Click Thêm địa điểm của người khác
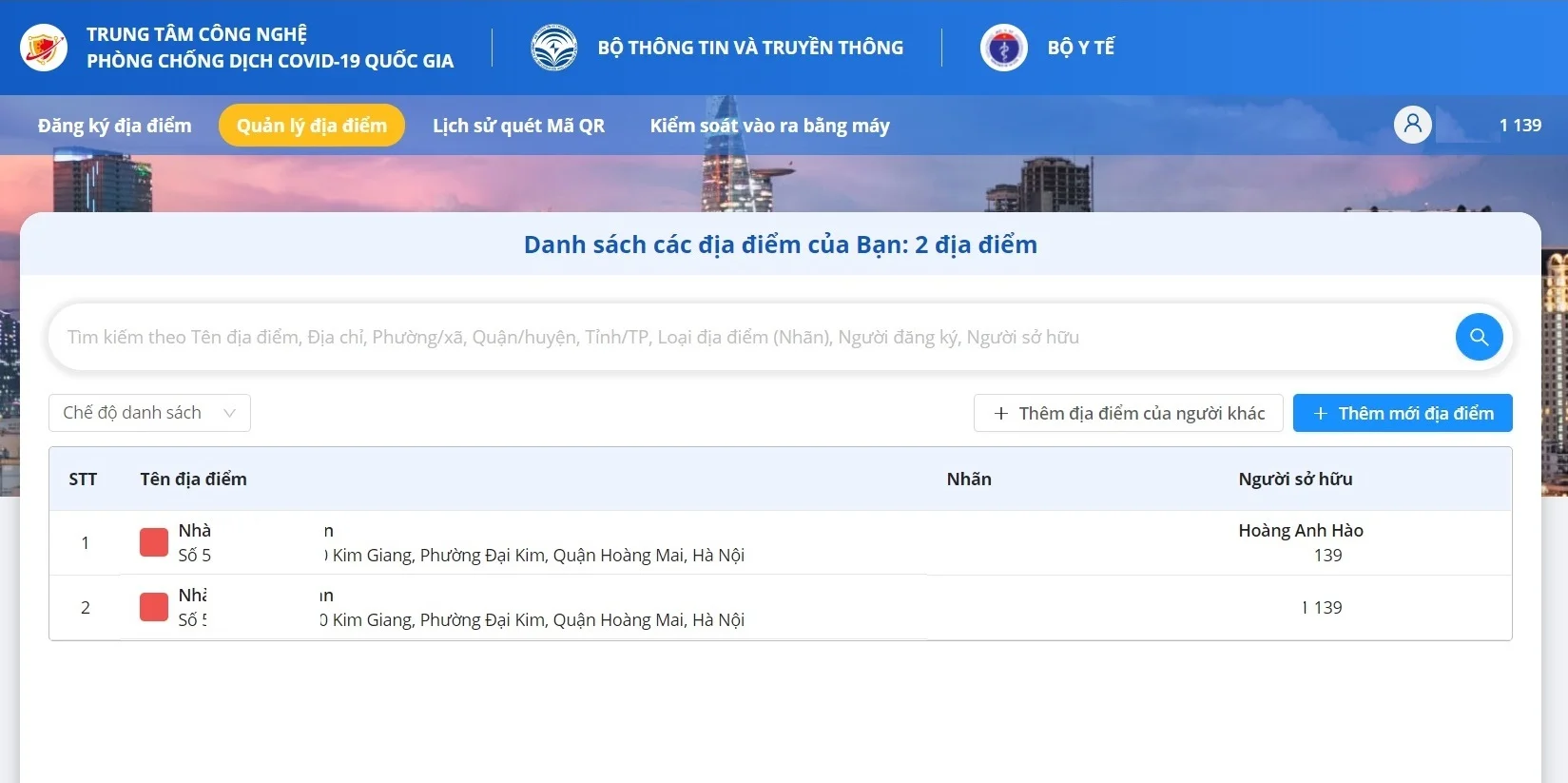The width and height of the screenshot is (1568, 783). pos(1128,413)
